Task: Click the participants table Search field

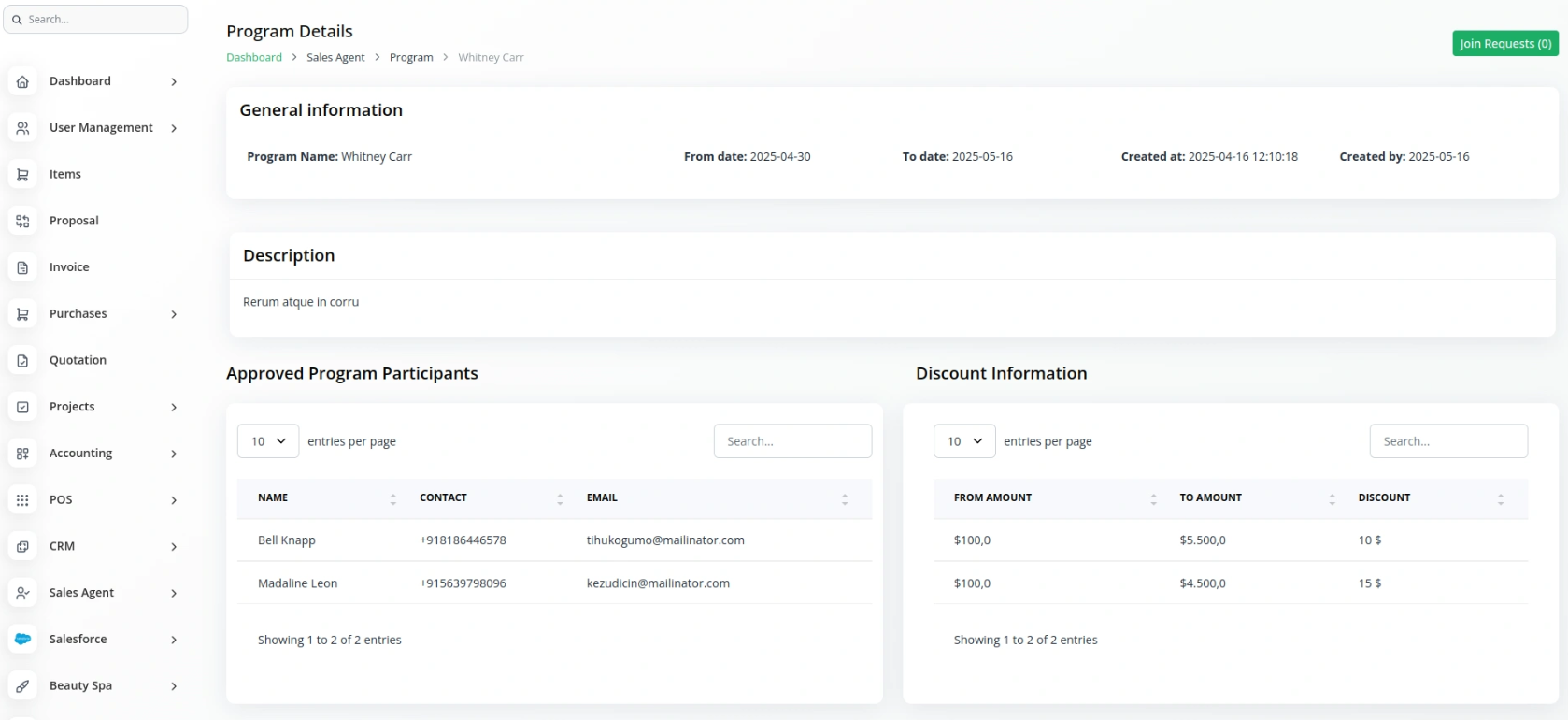Action: point(792,441)
